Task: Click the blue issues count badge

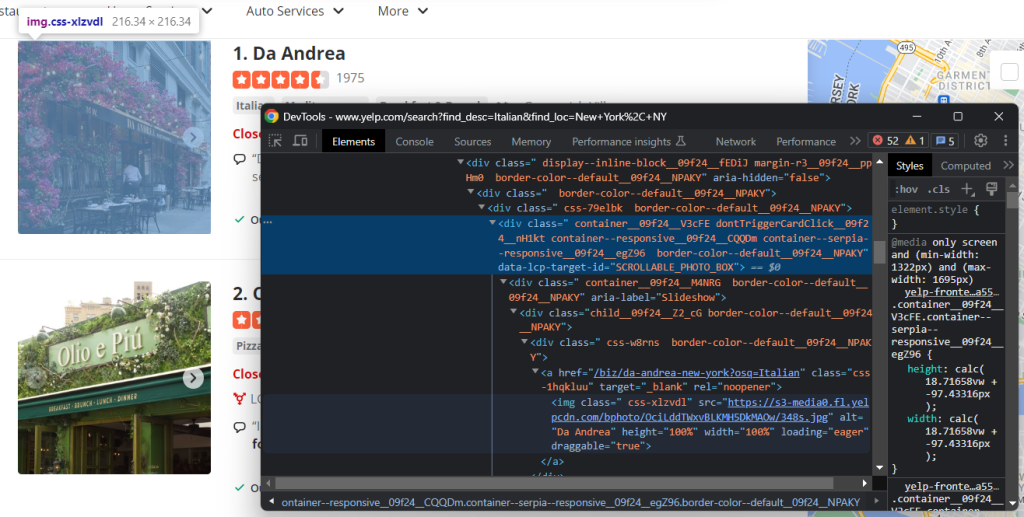Action: 945,141
